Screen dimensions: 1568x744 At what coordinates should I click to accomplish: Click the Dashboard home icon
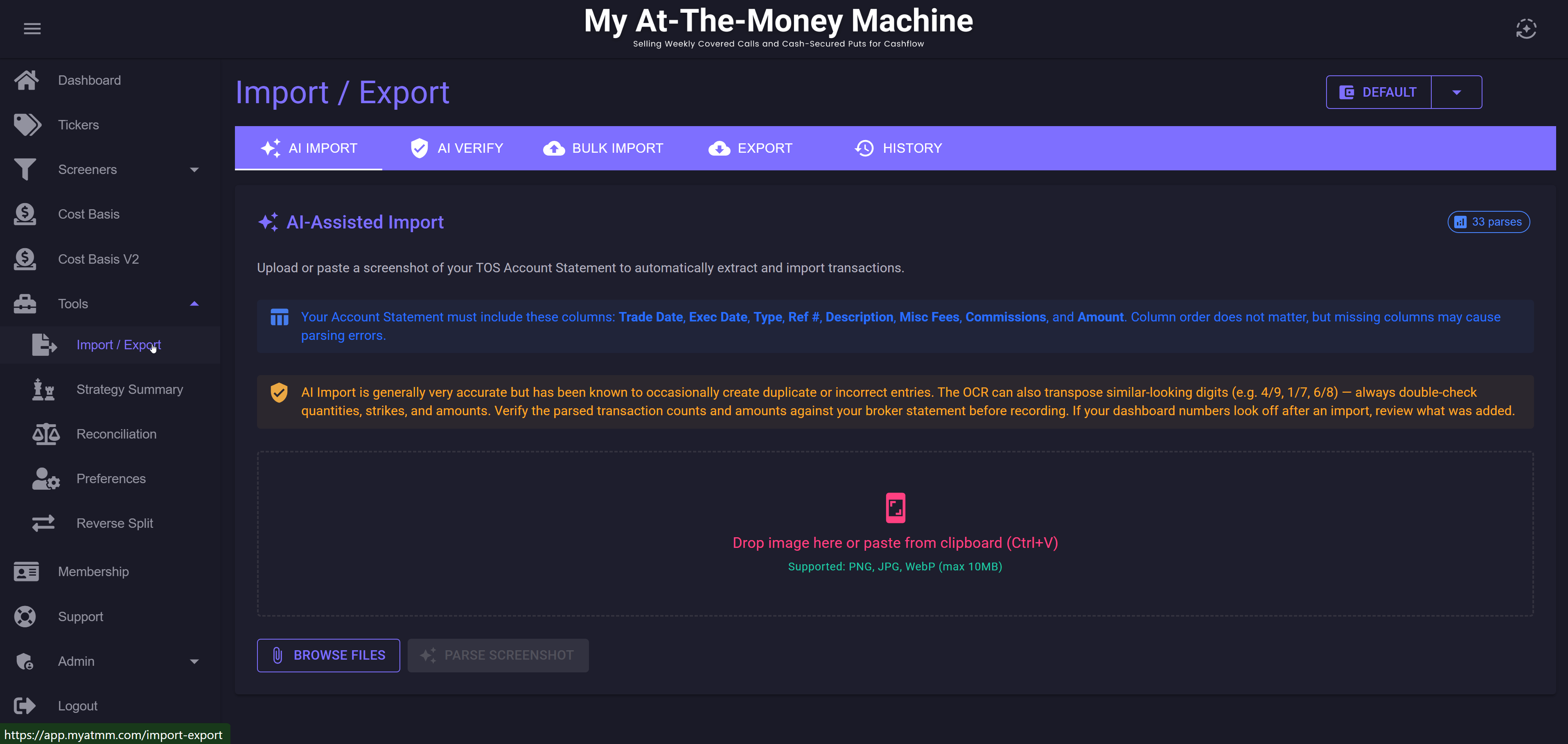pyautogui.click(x=26, y=80)
